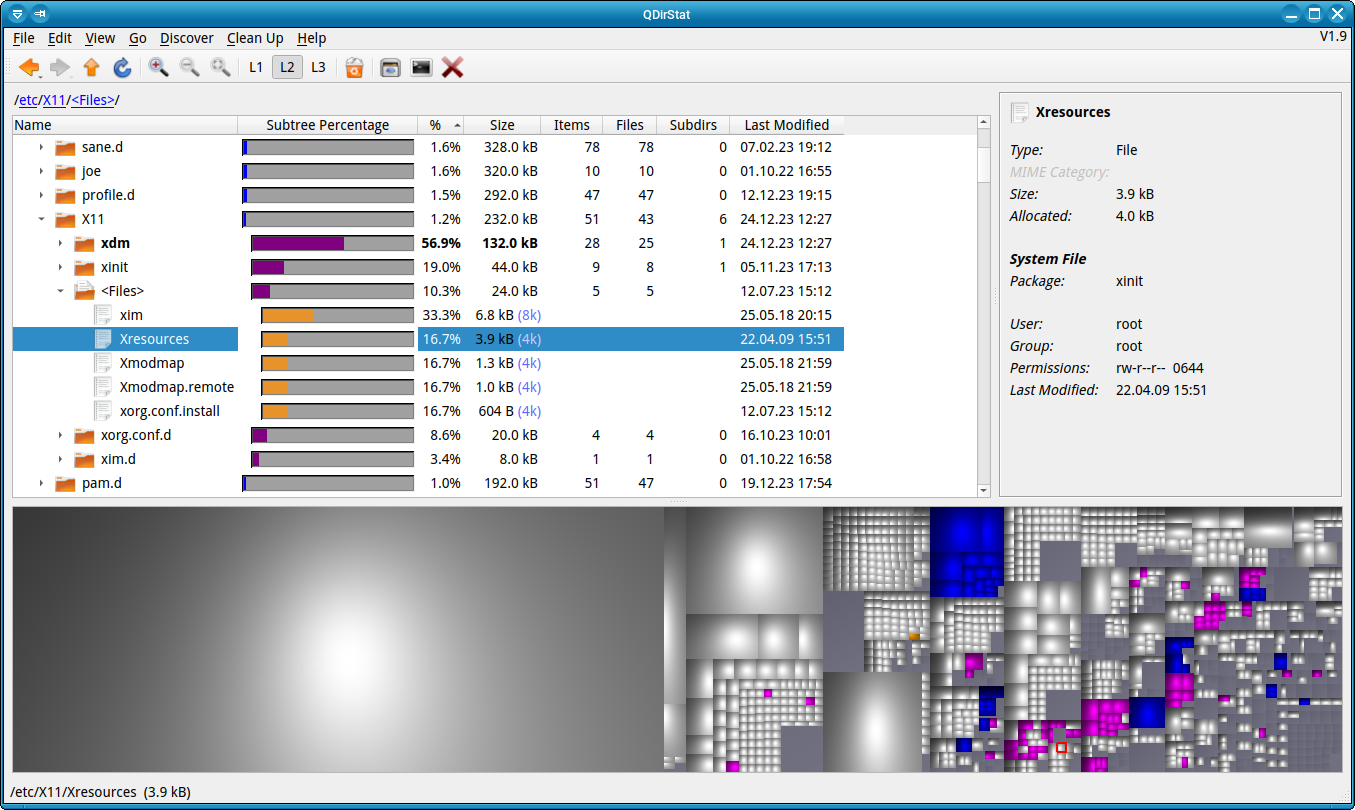Click the Xresources file icon in details panel

pyautogui.click(x=1020, y=112)
